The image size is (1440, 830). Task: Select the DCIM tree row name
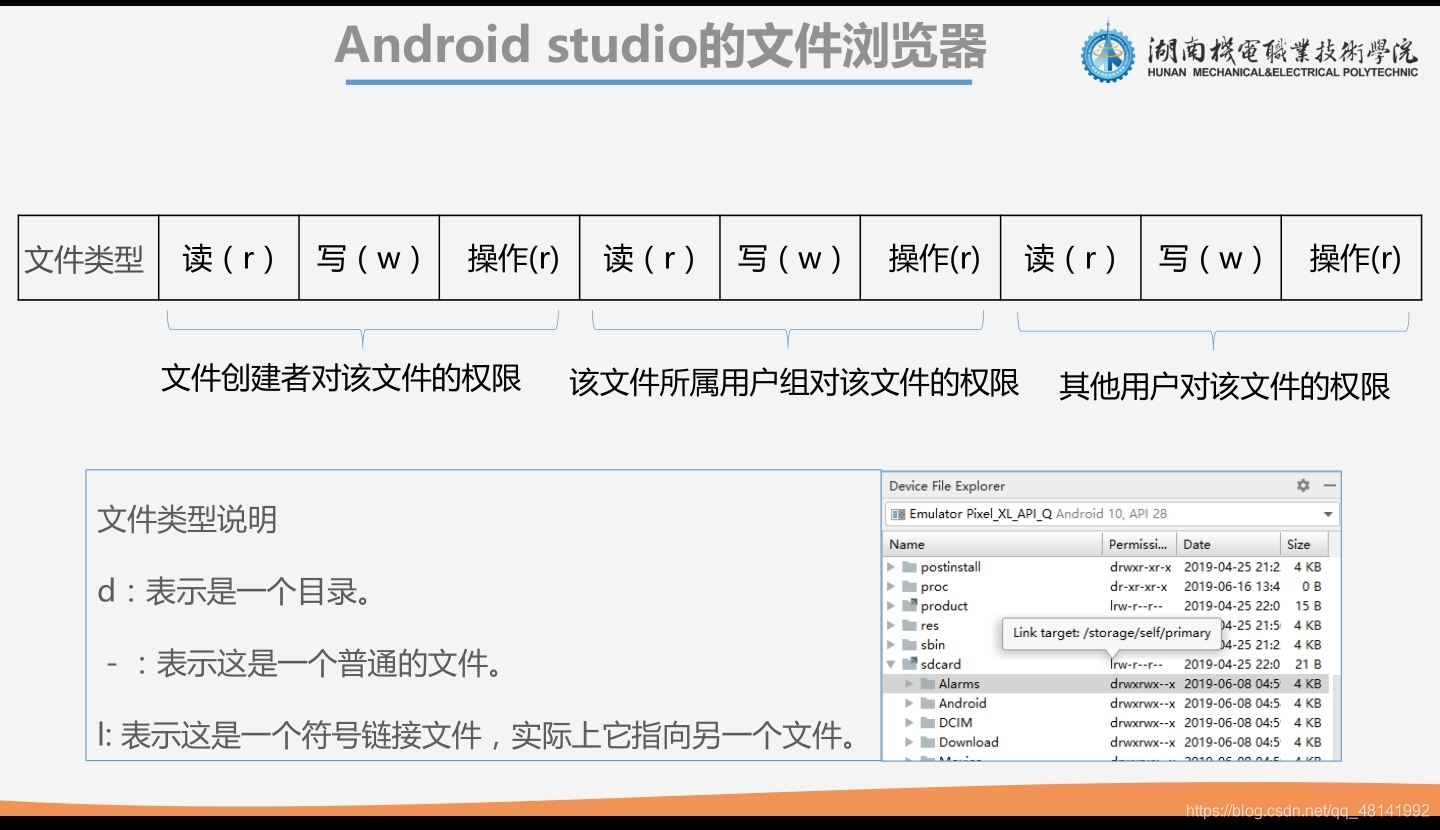click(x=956, y=723)
